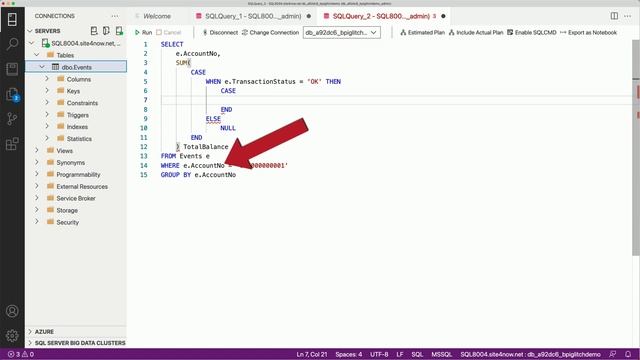Click MSSQL provider in status bar
This screenshot has width=640, height=360.
(x=442, y=354)
